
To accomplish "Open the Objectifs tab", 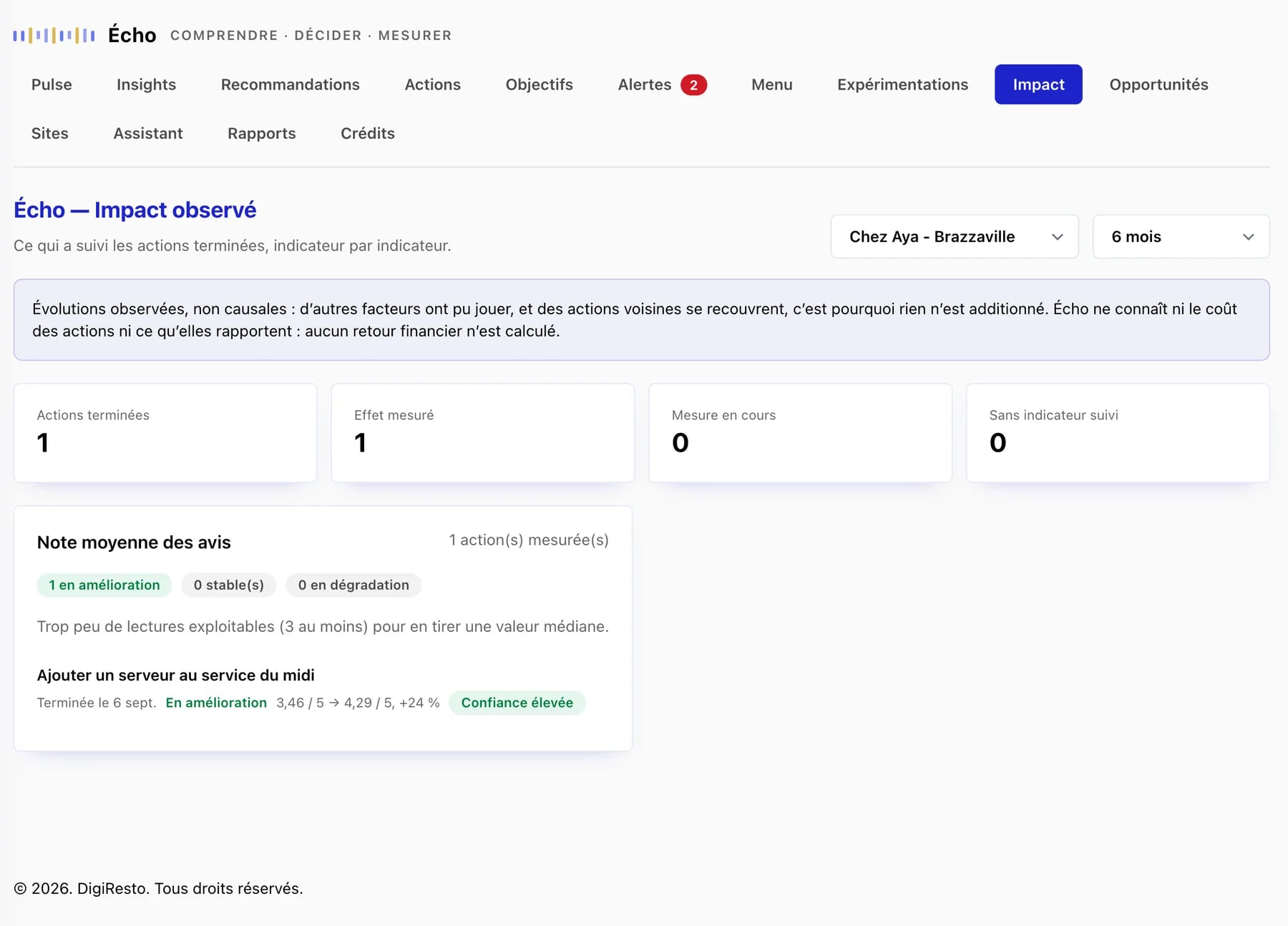I will (539, 84).
